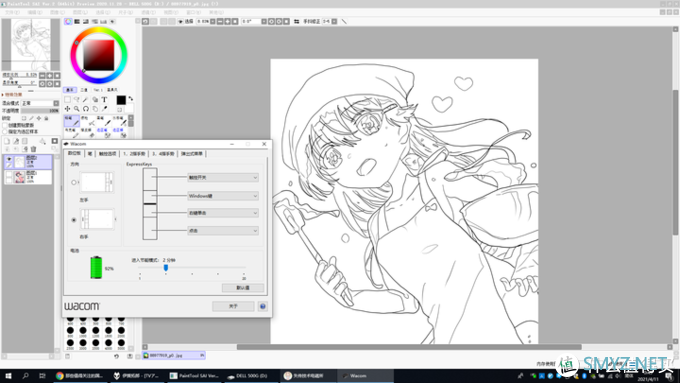
Task: Toggle the selection source checkbox
Action: [5, 131]
